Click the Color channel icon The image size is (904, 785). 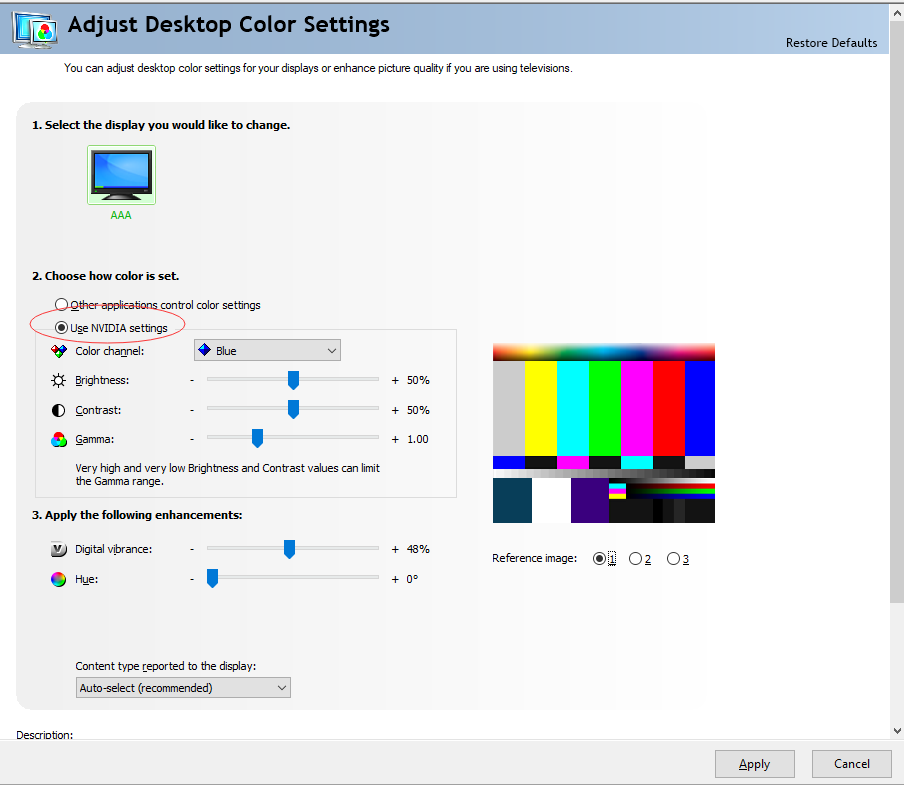[59, 351]
